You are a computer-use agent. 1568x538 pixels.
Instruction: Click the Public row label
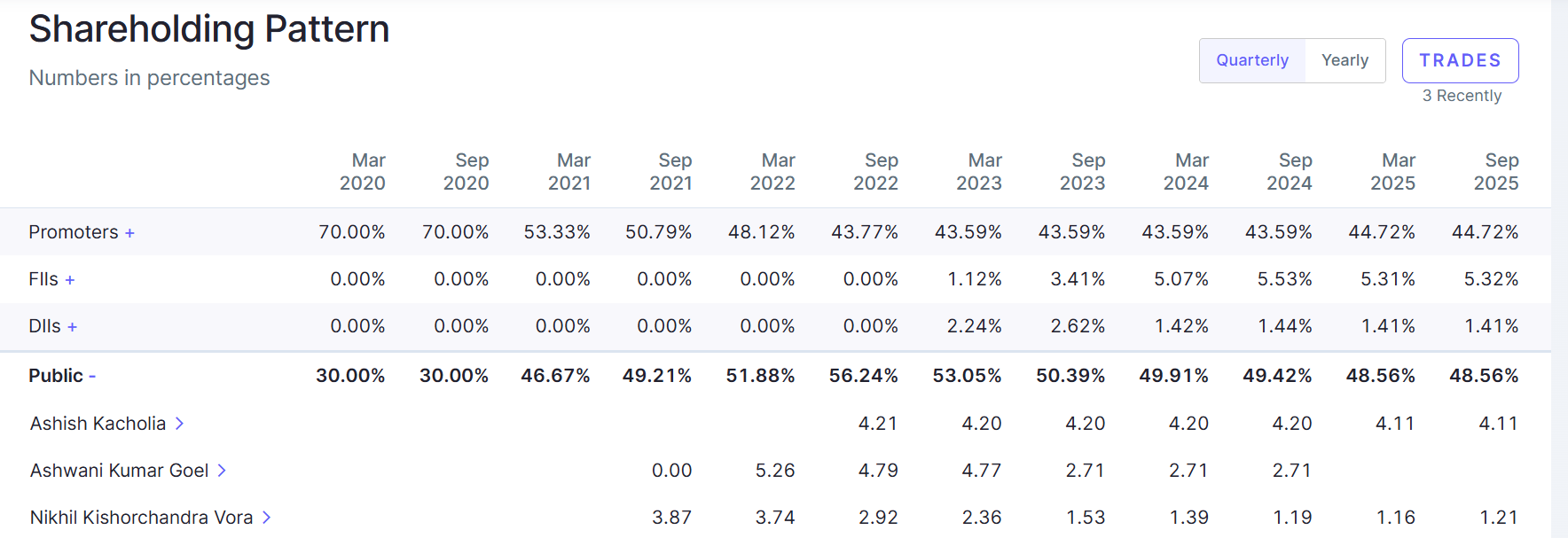[55, 376]
